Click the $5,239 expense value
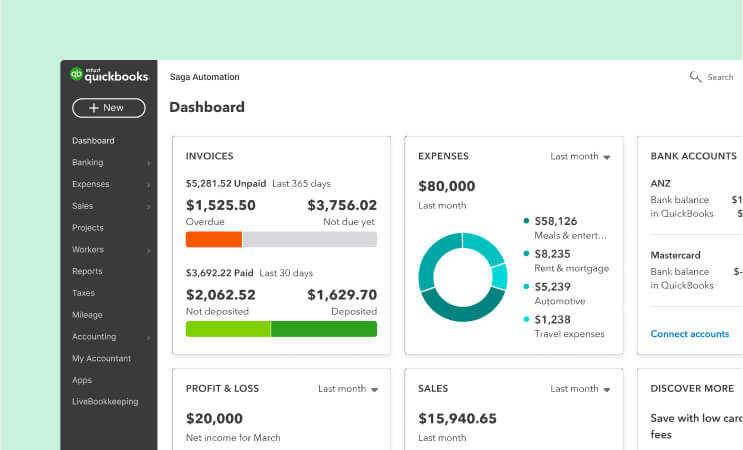The image size is (743, 450). 553,287
